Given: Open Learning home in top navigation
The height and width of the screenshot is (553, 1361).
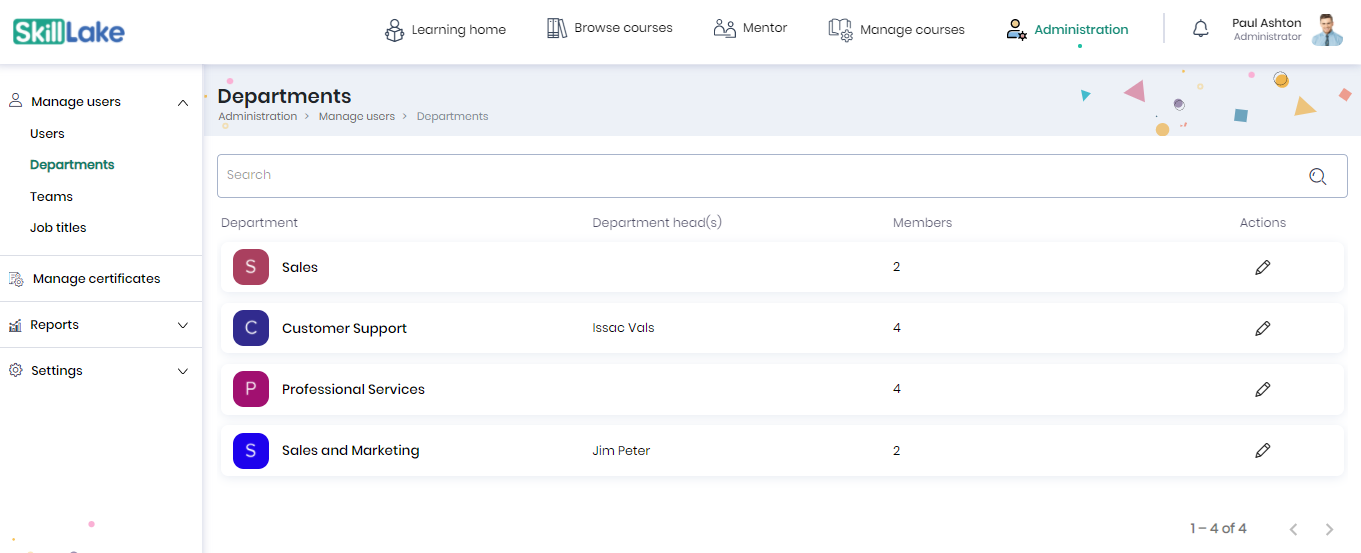Looking at the screenshot, I should [x=445, y=30].
